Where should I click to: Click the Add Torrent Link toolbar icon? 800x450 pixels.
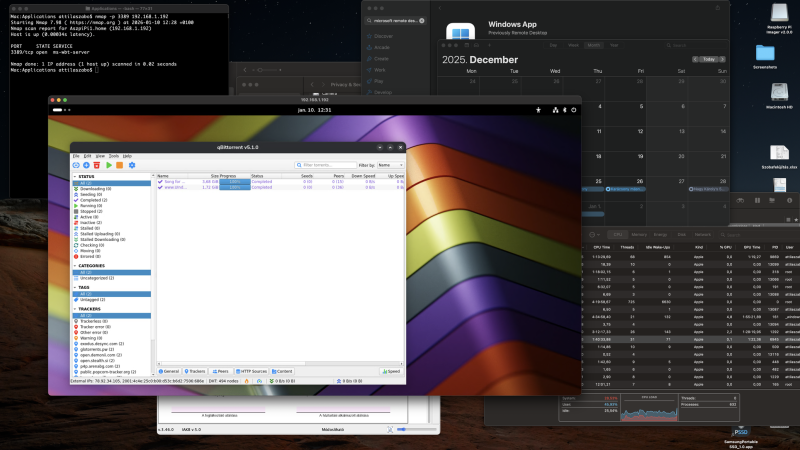click(x=75, y=165)
